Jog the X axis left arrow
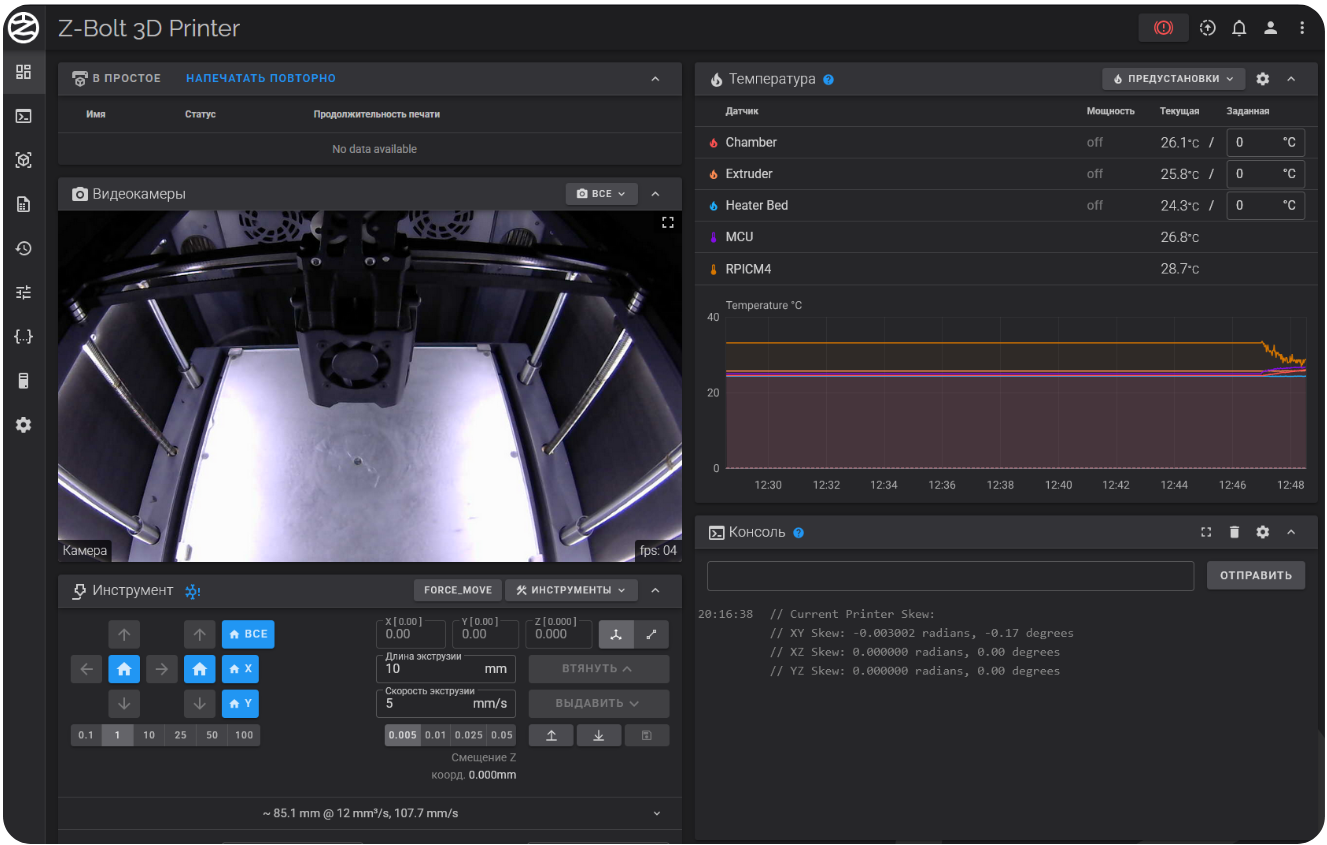This screenshot has width=1327, height=845. click(x=86, y=669)
